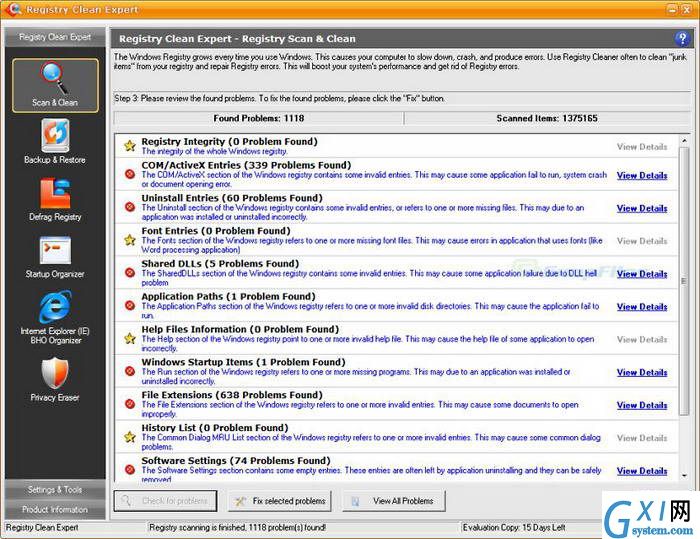Switch to Registry Clean Expert sidebar tab
Image resolution: width=700 pixels, height=539 pixels.
tap(55, 38)
